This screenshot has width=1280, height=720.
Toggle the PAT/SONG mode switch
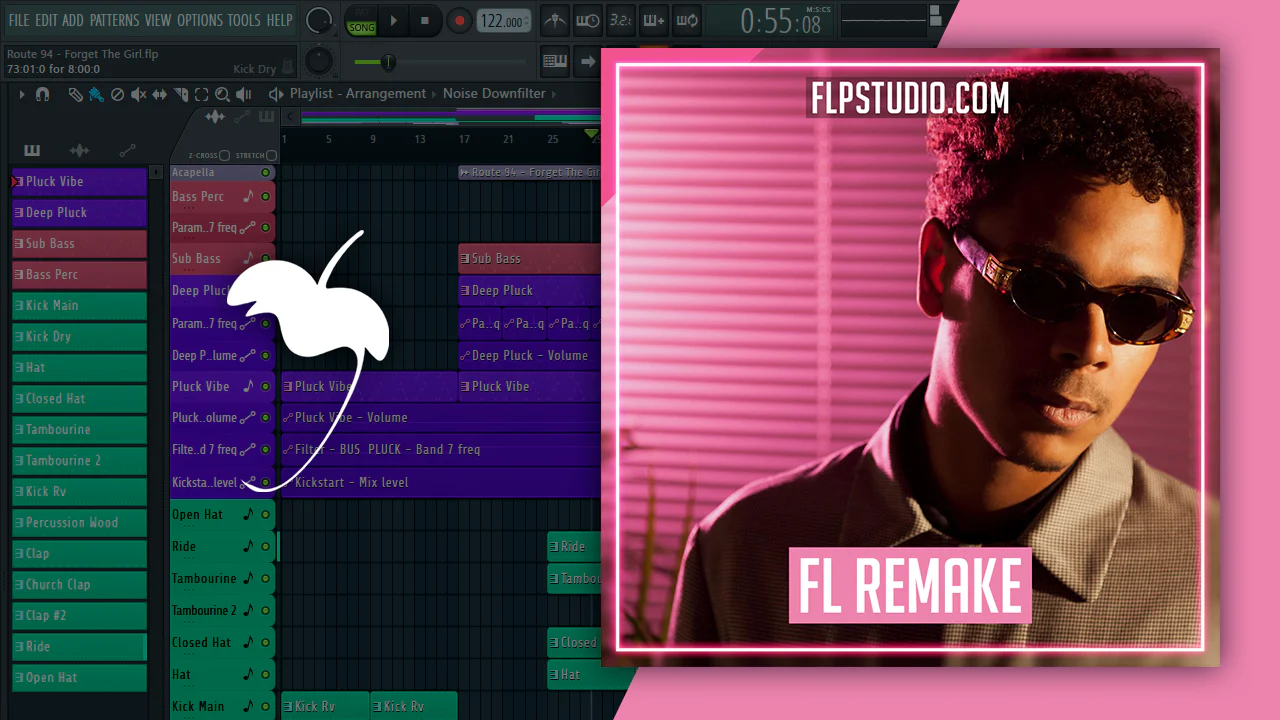pos(361,20)
